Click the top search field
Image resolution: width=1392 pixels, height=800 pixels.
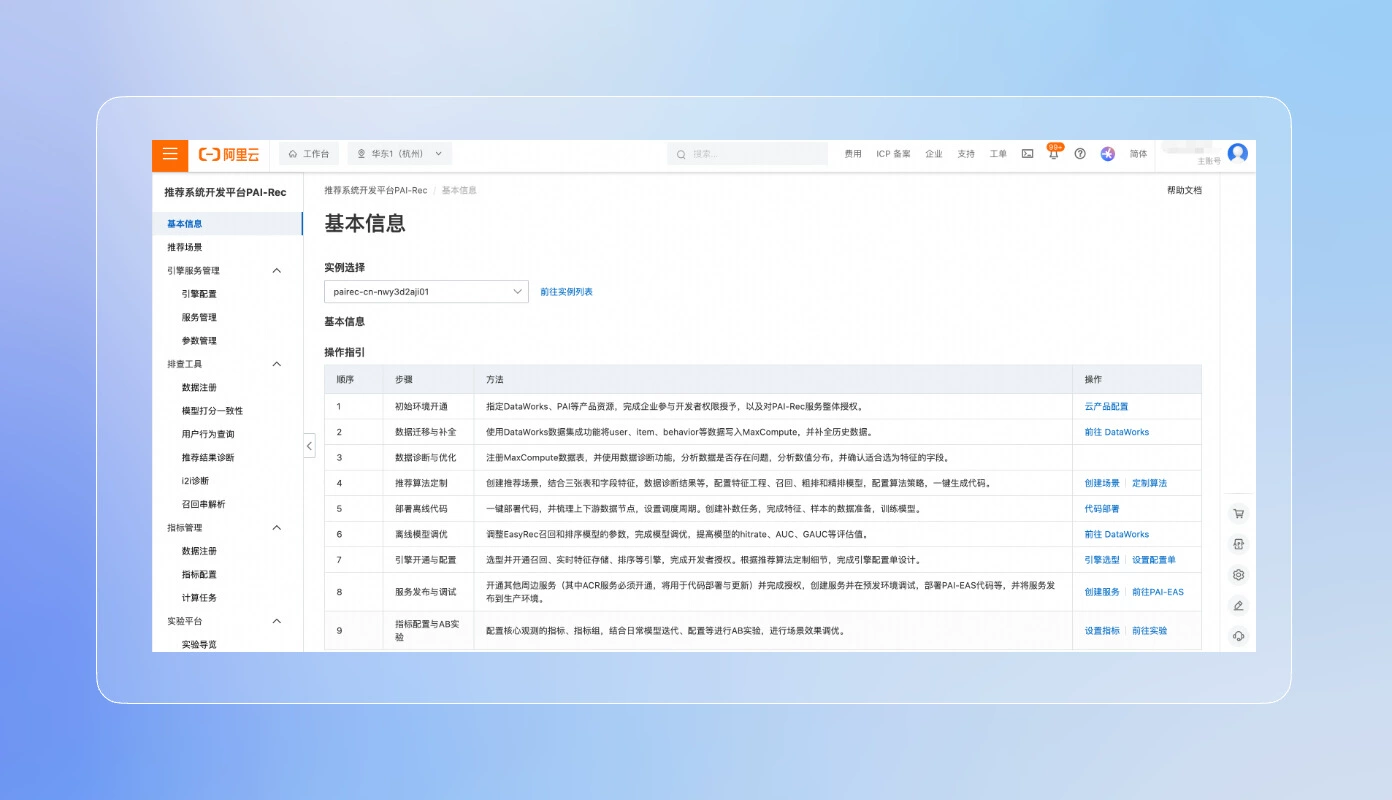[748, 154]
